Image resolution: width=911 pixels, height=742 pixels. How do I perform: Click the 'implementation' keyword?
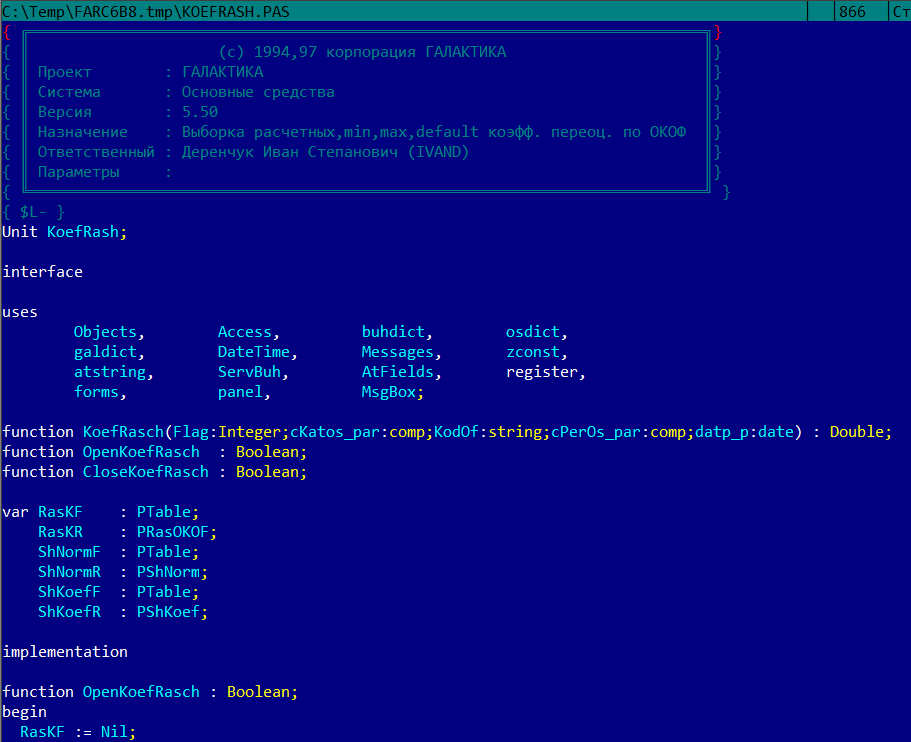(x=65, y=652)
